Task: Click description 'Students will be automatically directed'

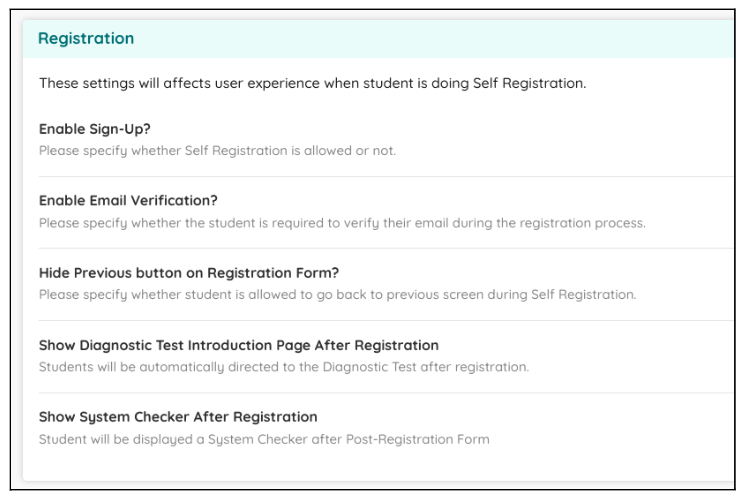Action: click(284, 367)
